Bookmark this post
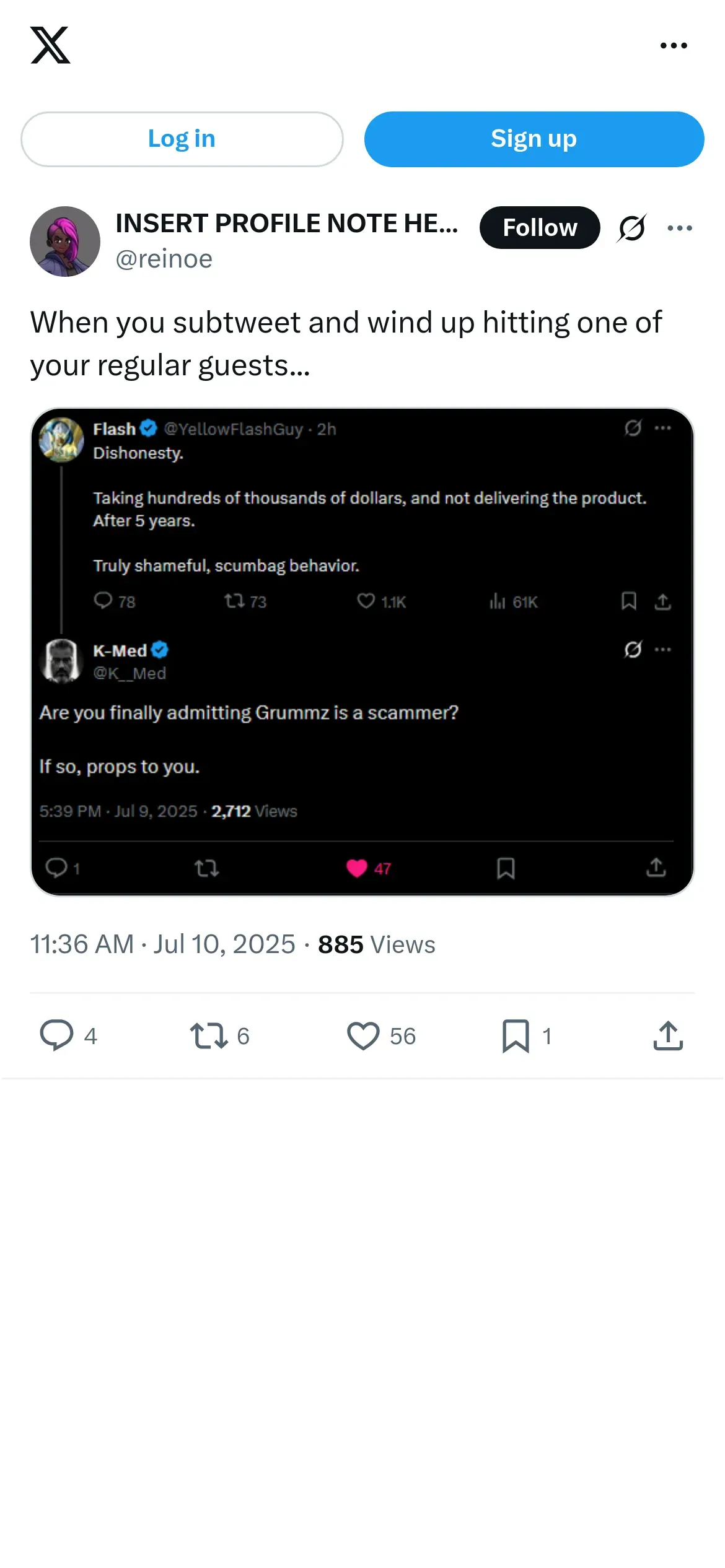The width and height of the screenshot is (725, 1568). pyautogui.click(x=516, y=1035)
